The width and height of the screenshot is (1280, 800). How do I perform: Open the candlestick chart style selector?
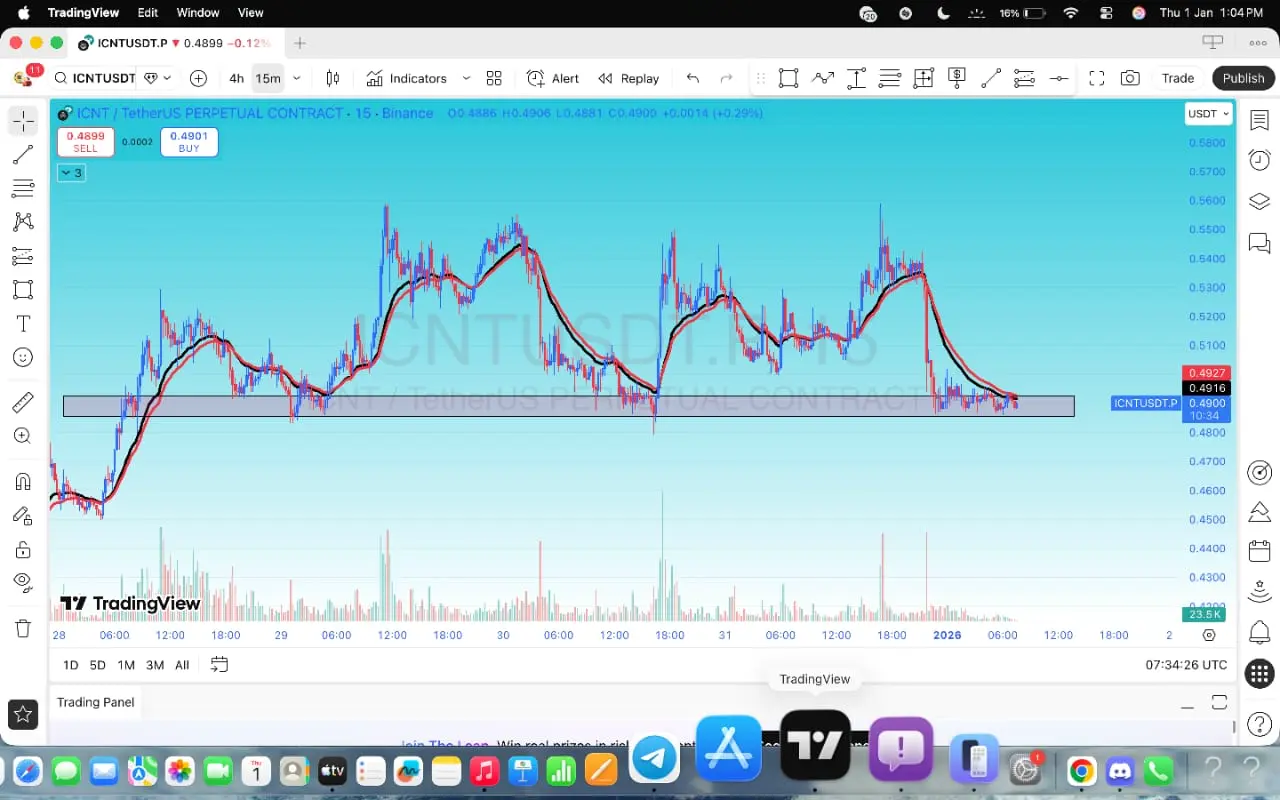333,78
